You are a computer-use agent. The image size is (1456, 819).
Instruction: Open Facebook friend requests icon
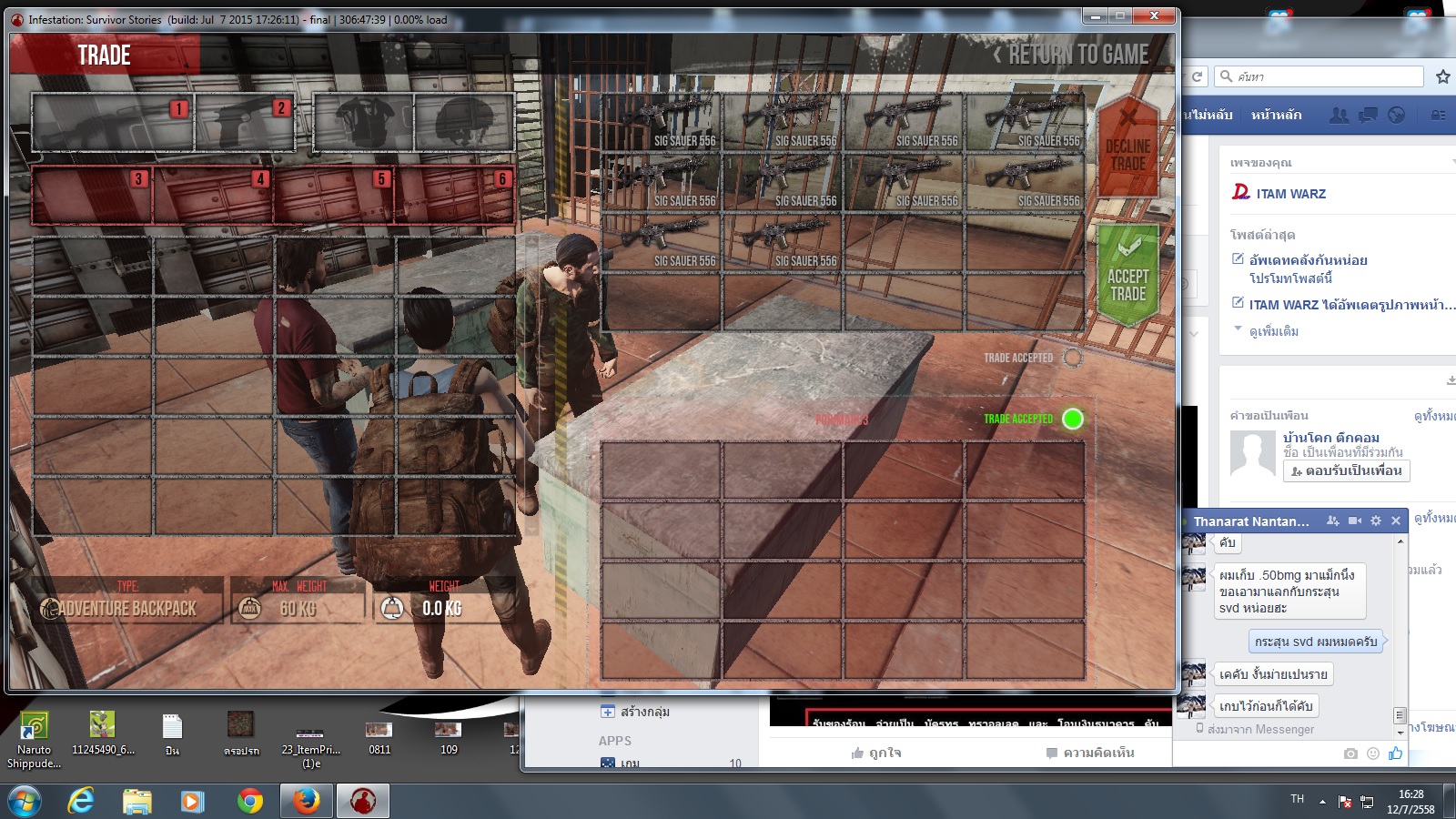pos(1340,115)
